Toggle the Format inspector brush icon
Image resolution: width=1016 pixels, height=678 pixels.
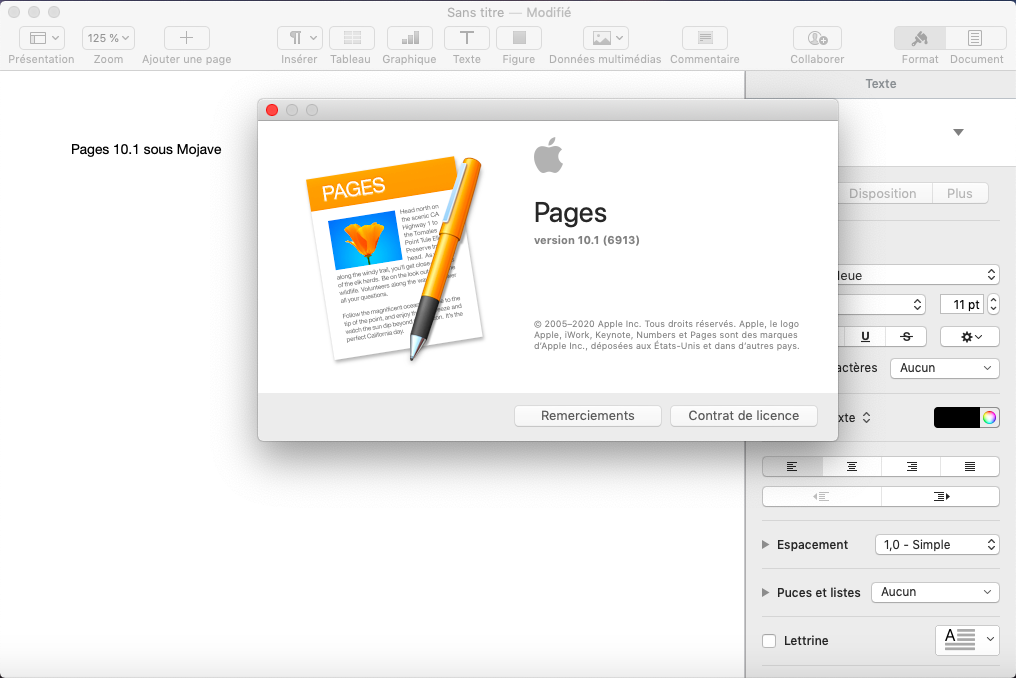[x=920, y=38]
